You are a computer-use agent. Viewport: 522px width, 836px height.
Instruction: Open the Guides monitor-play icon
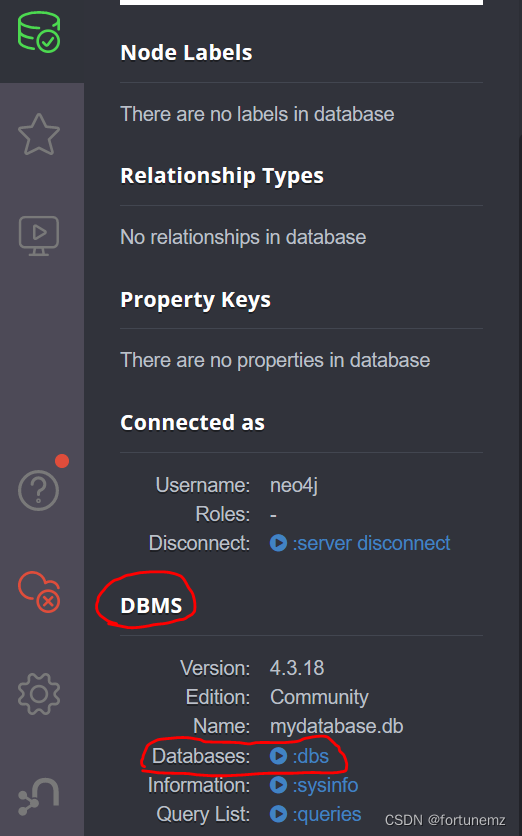39,236
